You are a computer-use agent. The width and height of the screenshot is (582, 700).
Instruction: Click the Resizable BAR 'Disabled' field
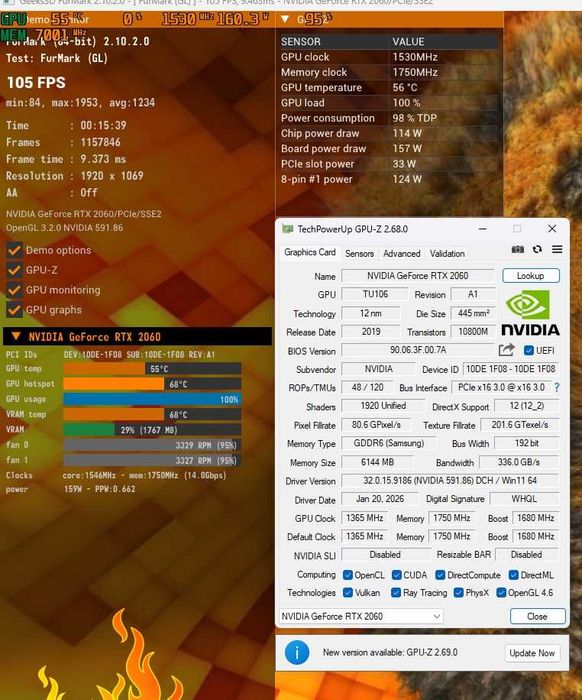click(527, 554)
